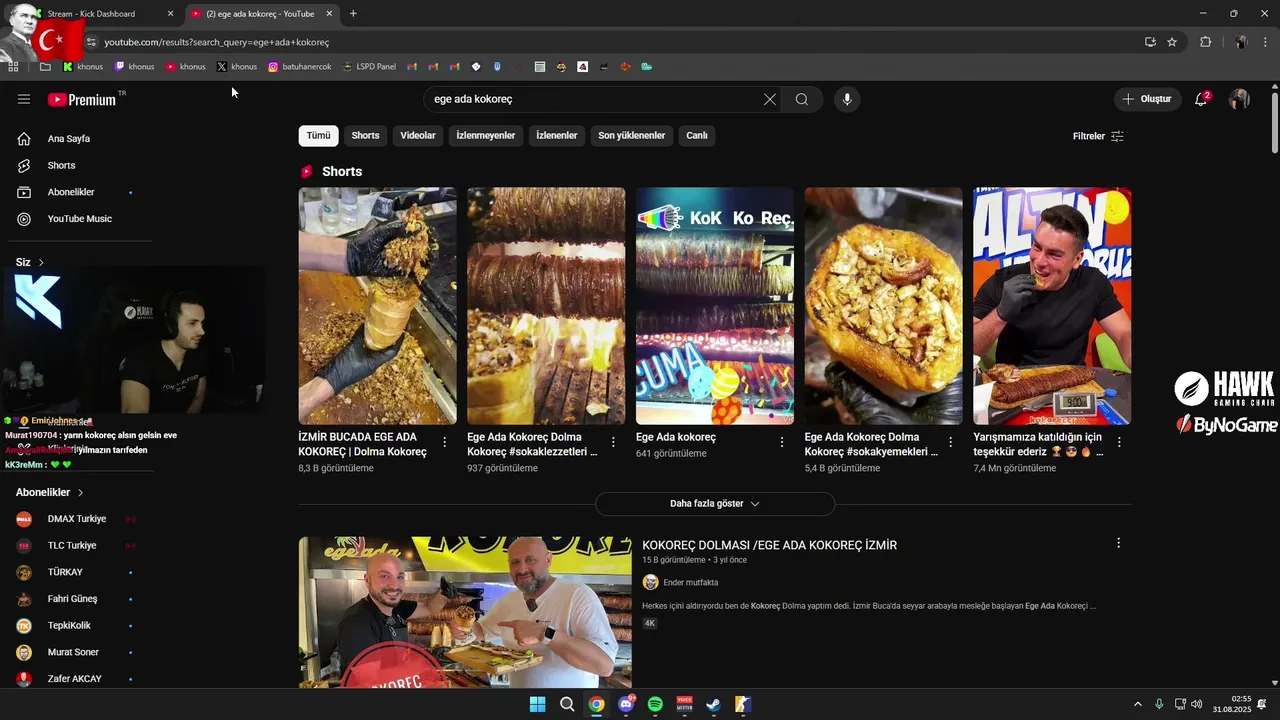Open Instagram 'batuhanercok' bookmark

point(300,67)
